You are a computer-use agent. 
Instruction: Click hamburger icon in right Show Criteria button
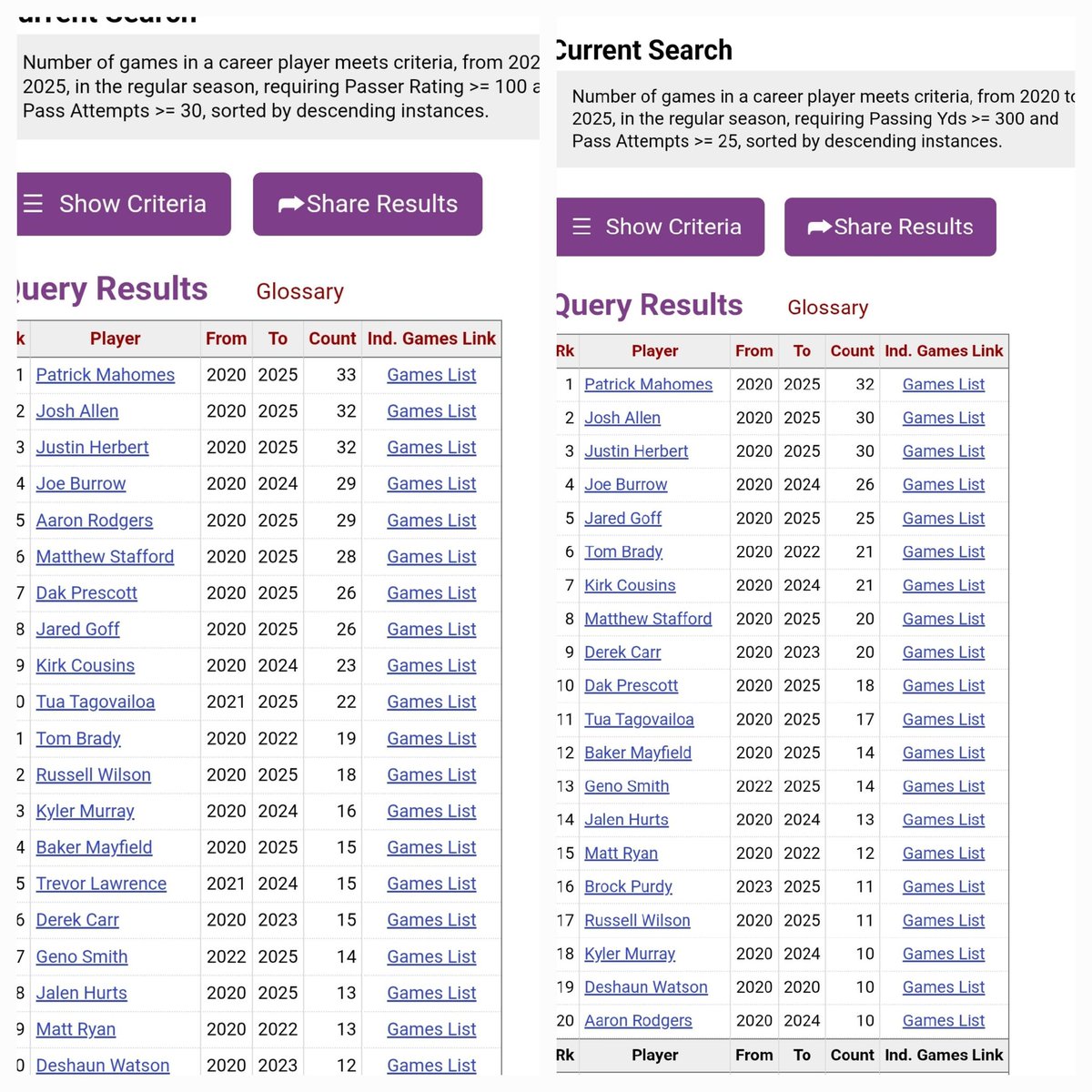(x=581, y=227)
